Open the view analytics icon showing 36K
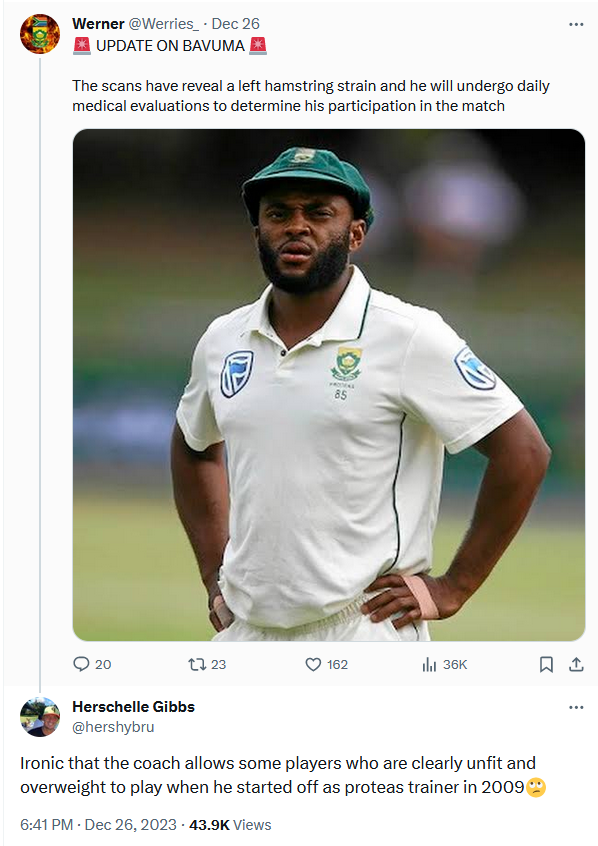Viewport: 598px width, 846px height. (x=428, y=664)
